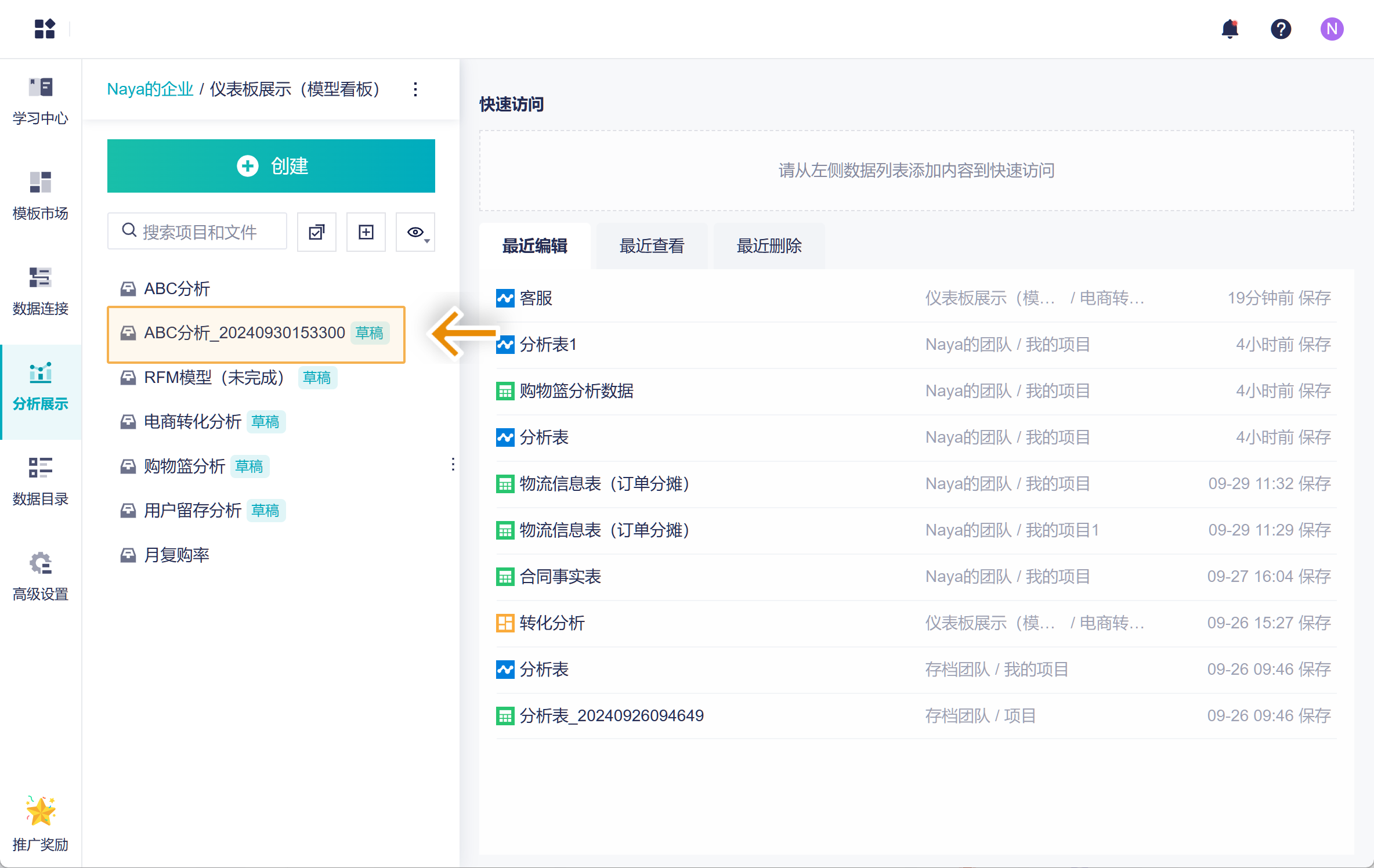This screenshot has height=868, width=1374.
Task: Go to 学习中心 in the sidebar
Action: tap(41, 102)
